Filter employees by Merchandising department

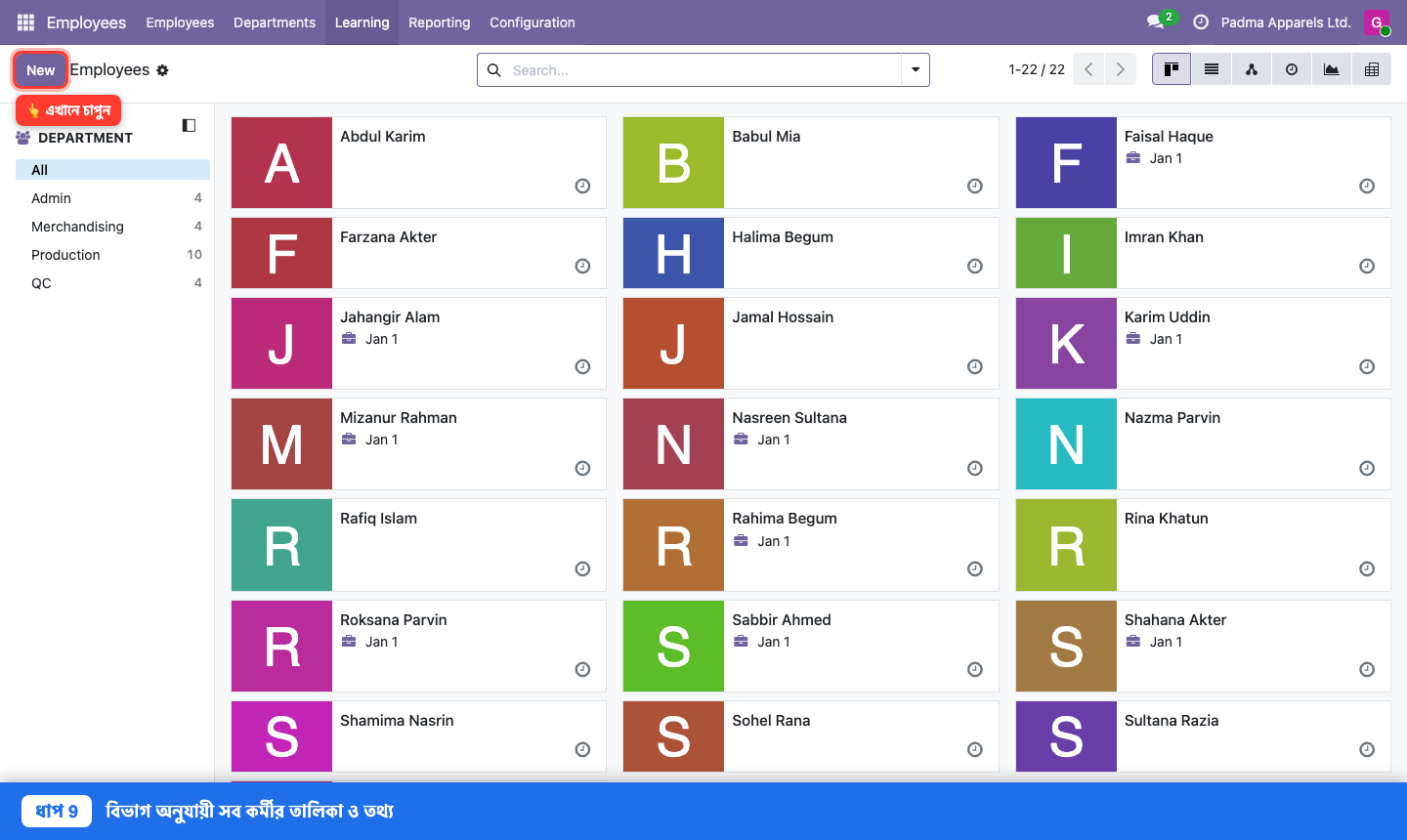point(112,227)
